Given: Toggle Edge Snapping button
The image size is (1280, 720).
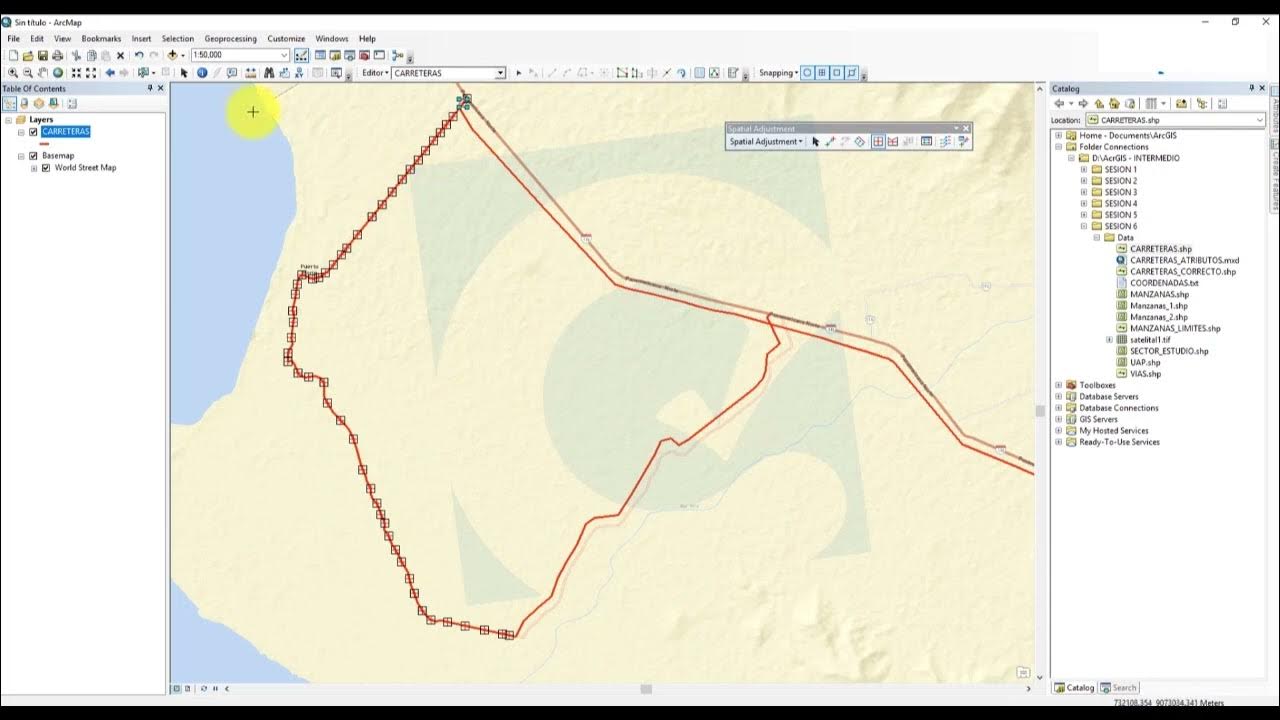Looking at the screenshot, I should click(x=852, y=73).
